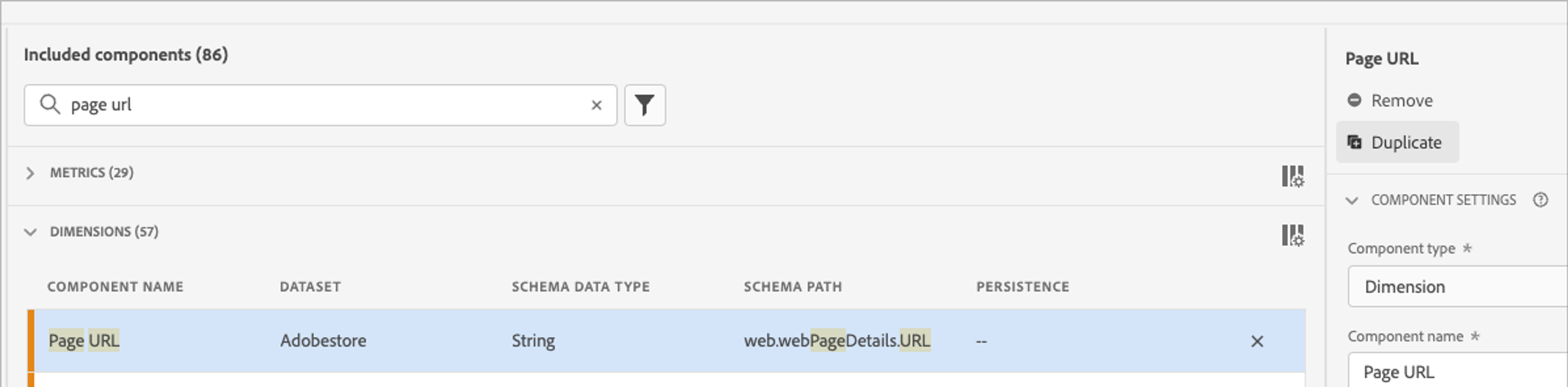Select the Page URL dimension row

[426, 341]
